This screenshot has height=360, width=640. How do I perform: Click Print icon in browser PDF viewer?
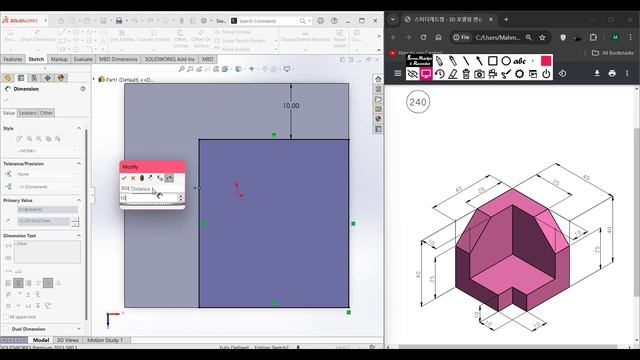point(612,73)
